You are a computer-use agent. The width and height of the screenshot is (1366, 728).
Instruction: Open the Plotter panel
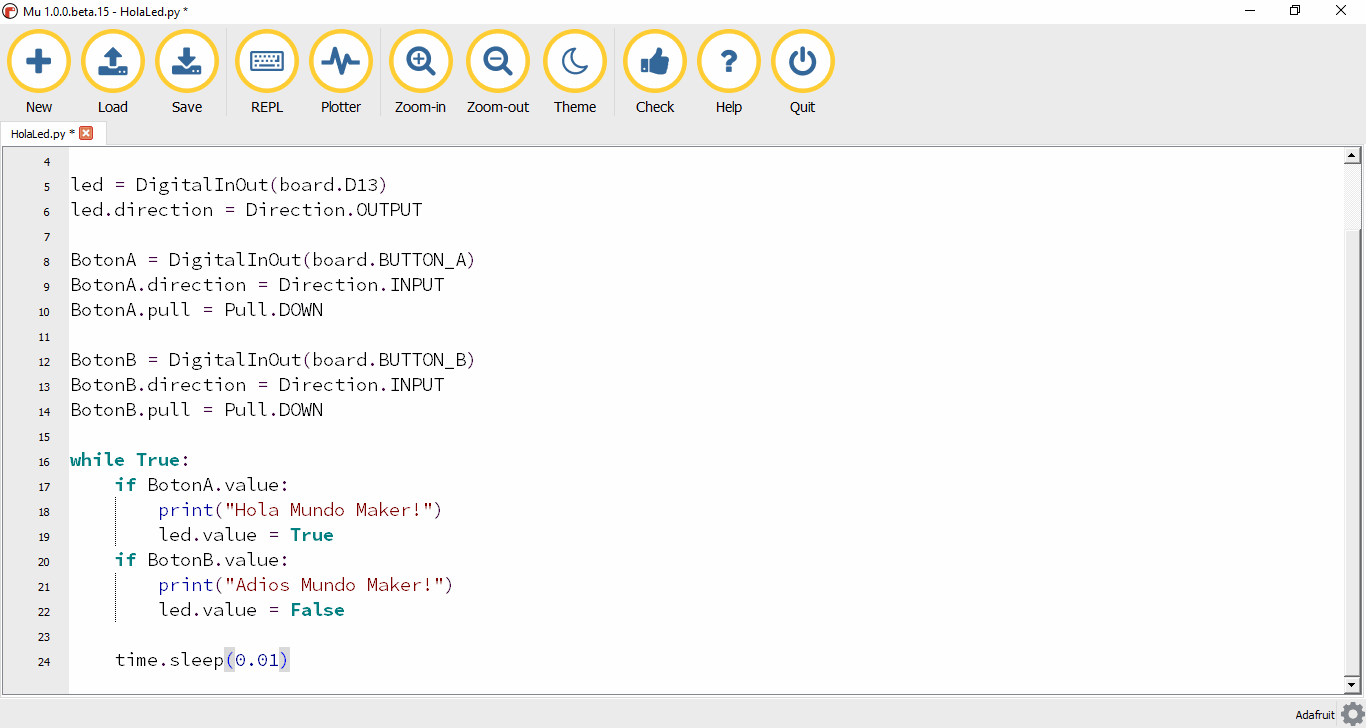[x=341, y=62]
